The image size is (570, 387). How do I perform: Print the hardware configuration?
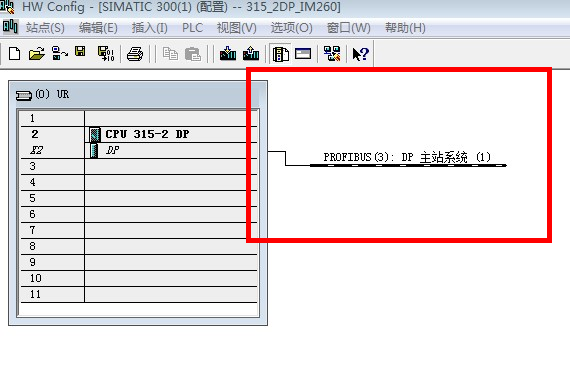[135, 54]
